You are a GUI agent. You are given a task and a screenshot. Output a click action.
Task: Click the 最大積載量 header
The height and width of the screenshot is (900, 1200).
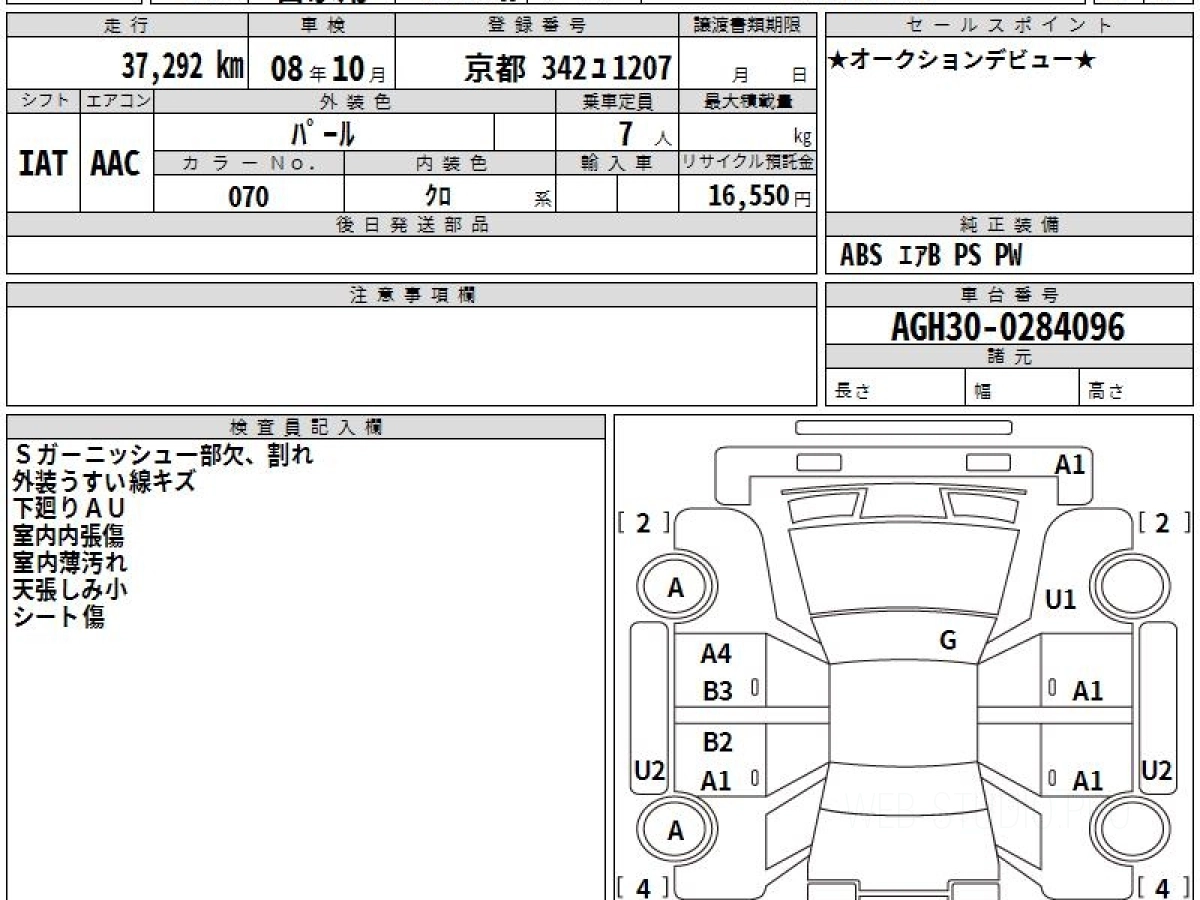pyautogui.click(x=748, y=101)
